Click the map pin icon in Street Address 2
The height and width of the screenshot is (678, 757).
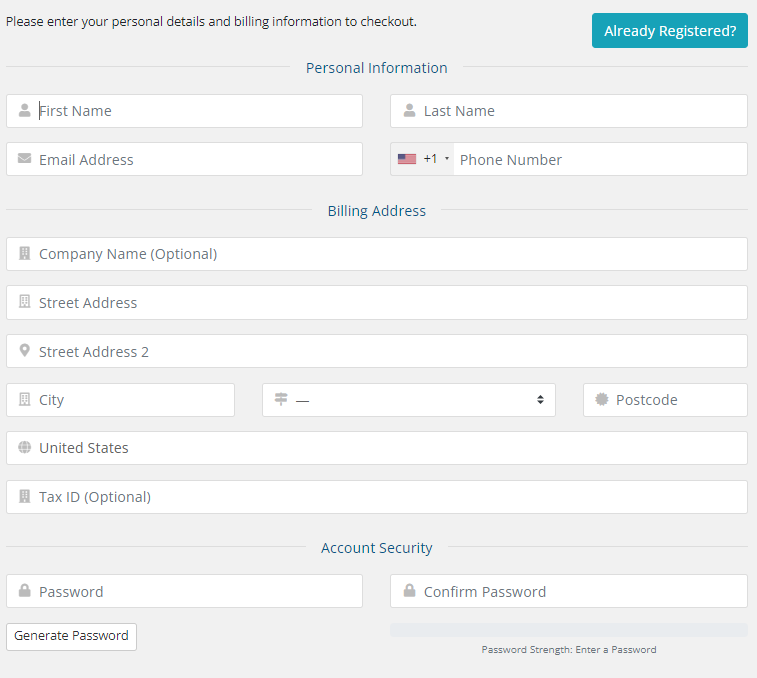point(25,351)
